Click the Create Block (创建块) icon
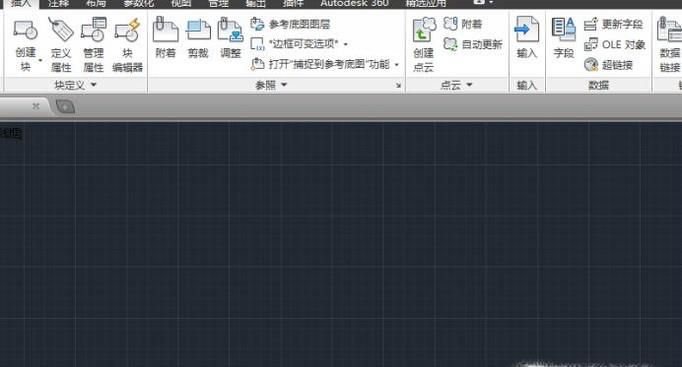Screen dimensions: 682x367 coord(26,30)
